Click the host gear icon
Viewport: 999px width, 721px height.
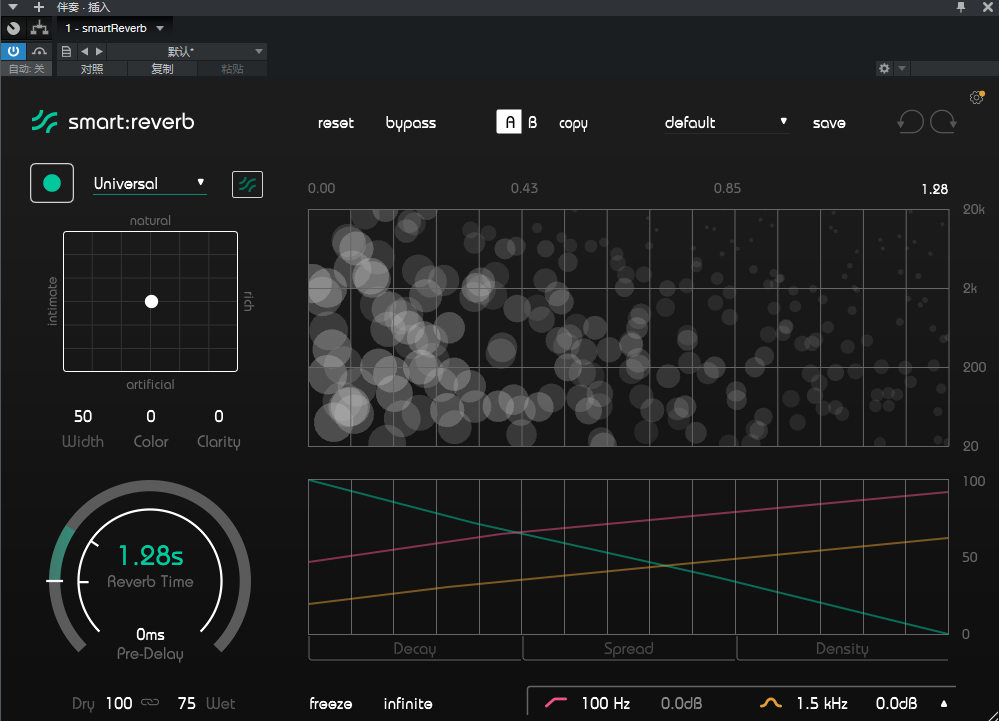(884, 68)
